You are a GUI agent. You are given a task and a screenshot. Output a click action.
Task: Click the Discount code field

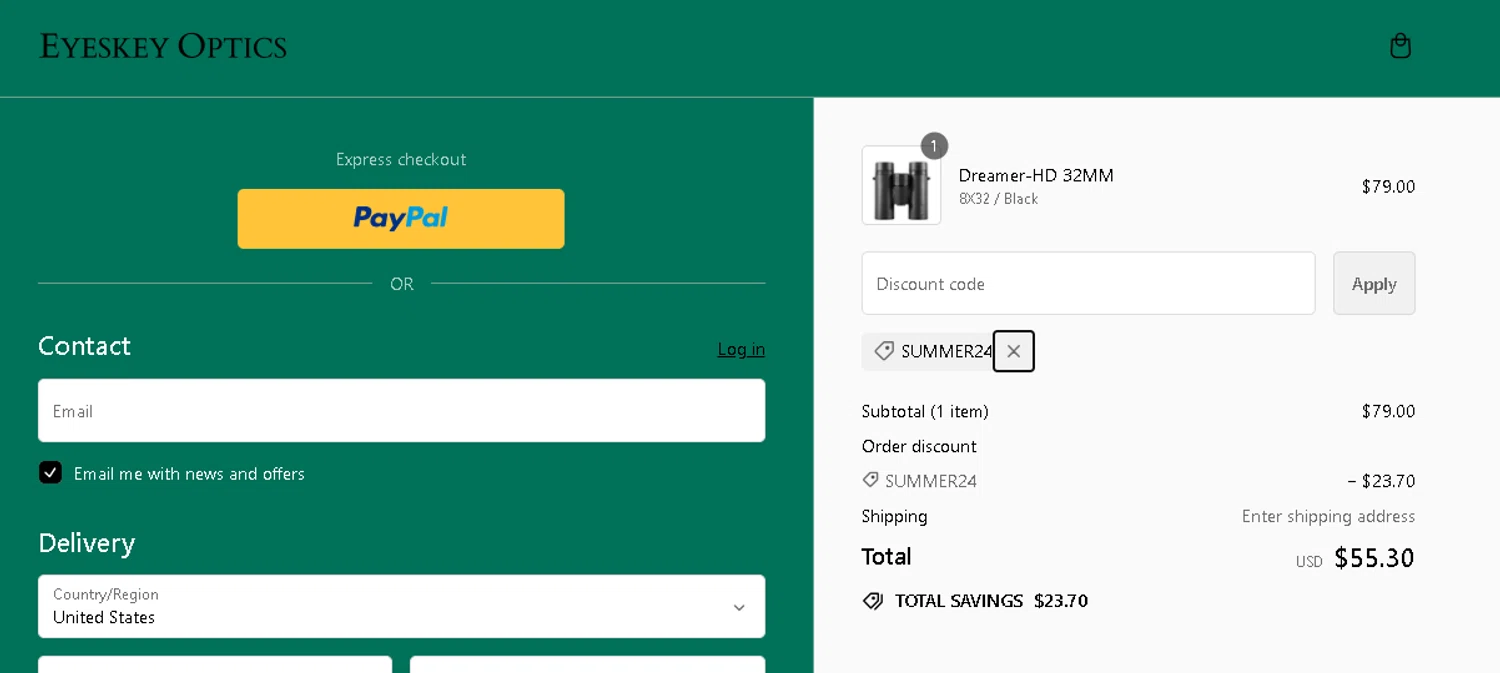(1088, 283)
